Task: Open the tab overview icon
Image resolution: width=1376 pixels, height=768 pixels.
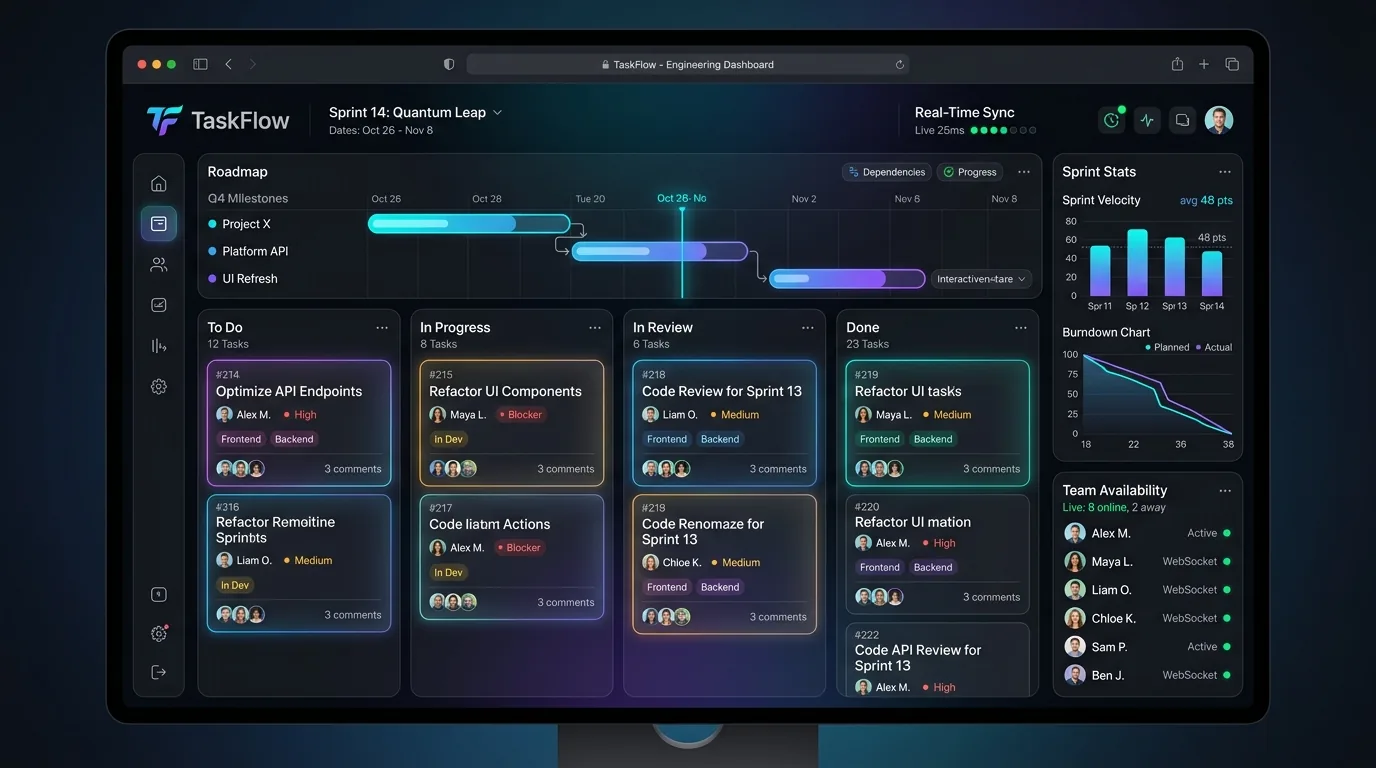Action: (1232, 64)
